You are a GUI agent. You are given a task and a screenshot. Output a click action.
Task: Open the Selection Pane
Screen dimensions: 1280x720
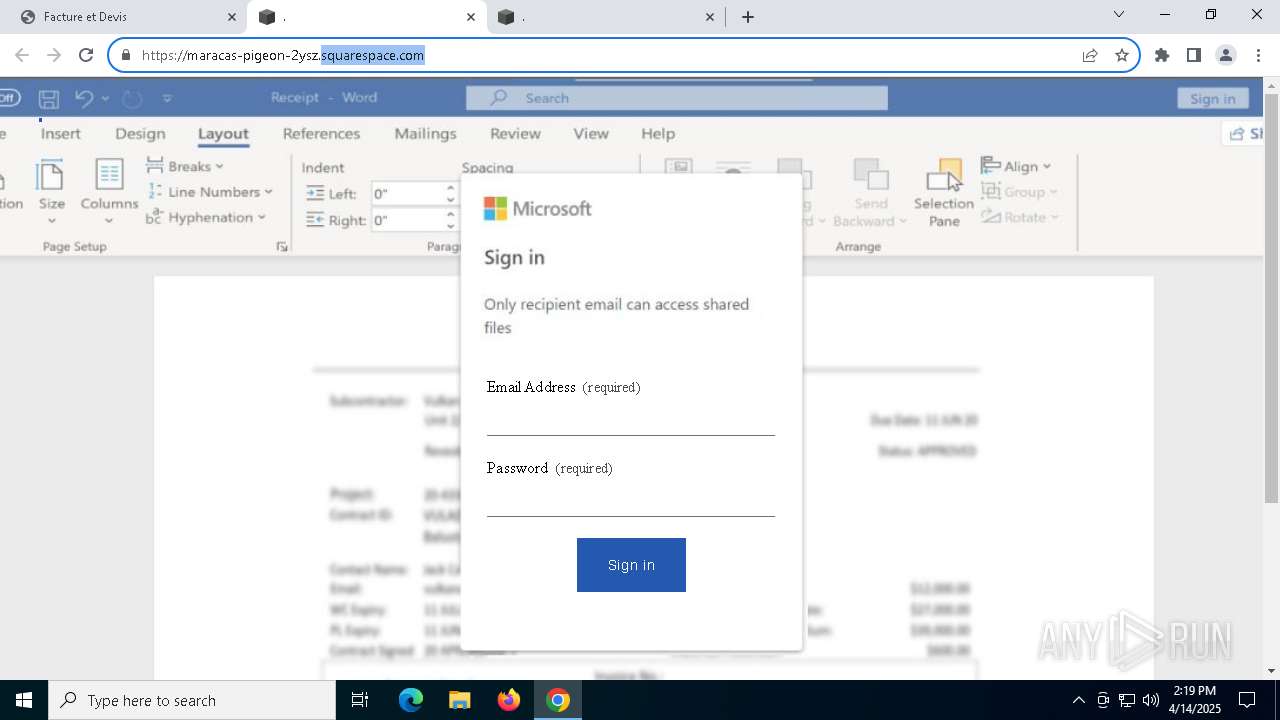944,192
